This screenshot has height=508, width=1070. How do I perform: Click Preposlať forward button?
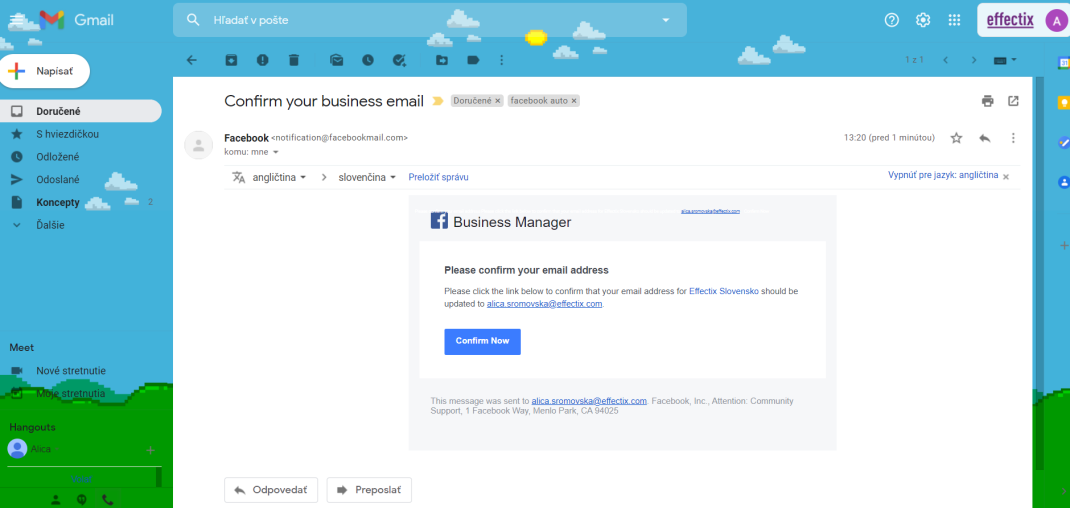tap(369, 490)
